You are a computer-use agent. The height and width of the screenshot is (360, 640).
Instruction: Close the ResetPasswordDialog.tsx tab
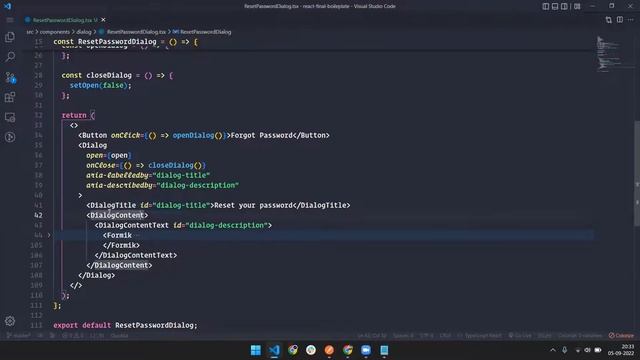(x=103, y=20)
